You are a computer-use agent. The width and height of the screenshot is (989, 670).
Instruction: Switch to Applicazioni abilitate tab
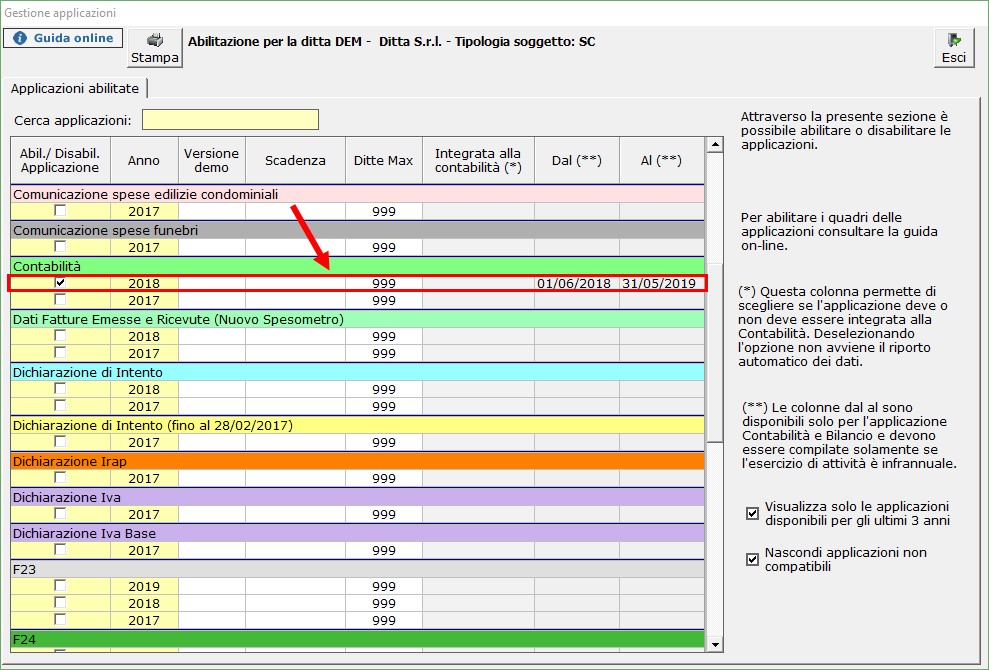tap(74, 88)
